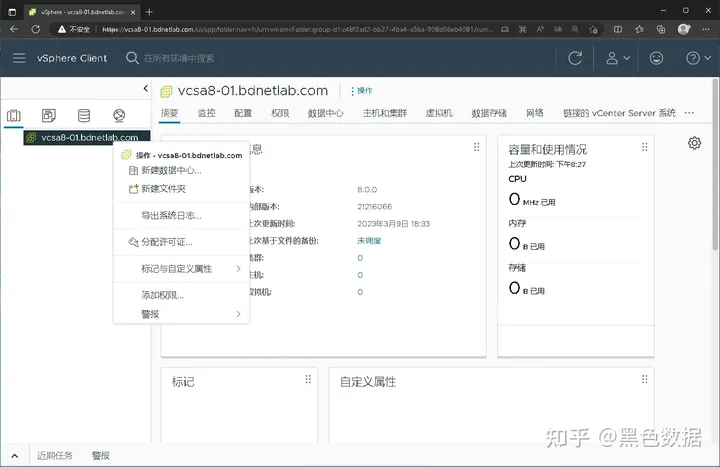Screen dimensions: 720x467
Task: Click the version value 8.0.0
Action: [367, 190]
